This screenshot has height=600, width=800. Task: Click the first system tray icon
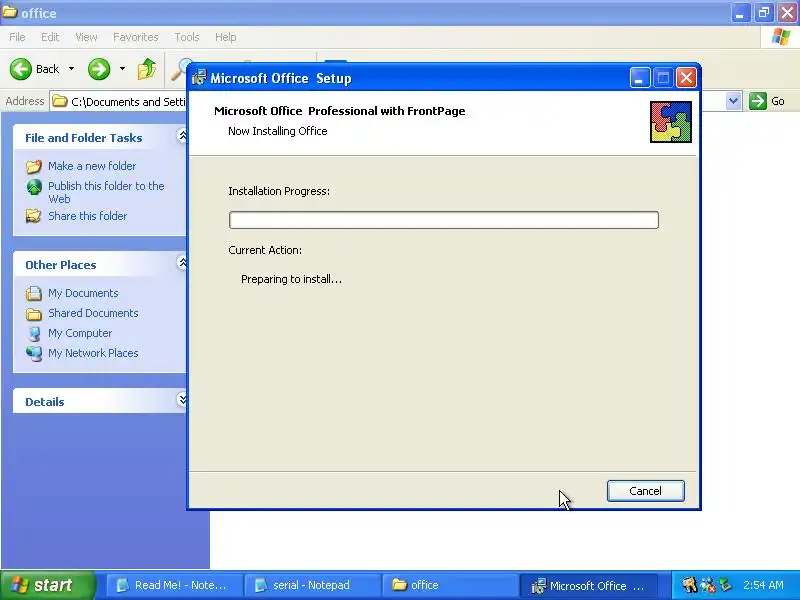tap(690, 585)
